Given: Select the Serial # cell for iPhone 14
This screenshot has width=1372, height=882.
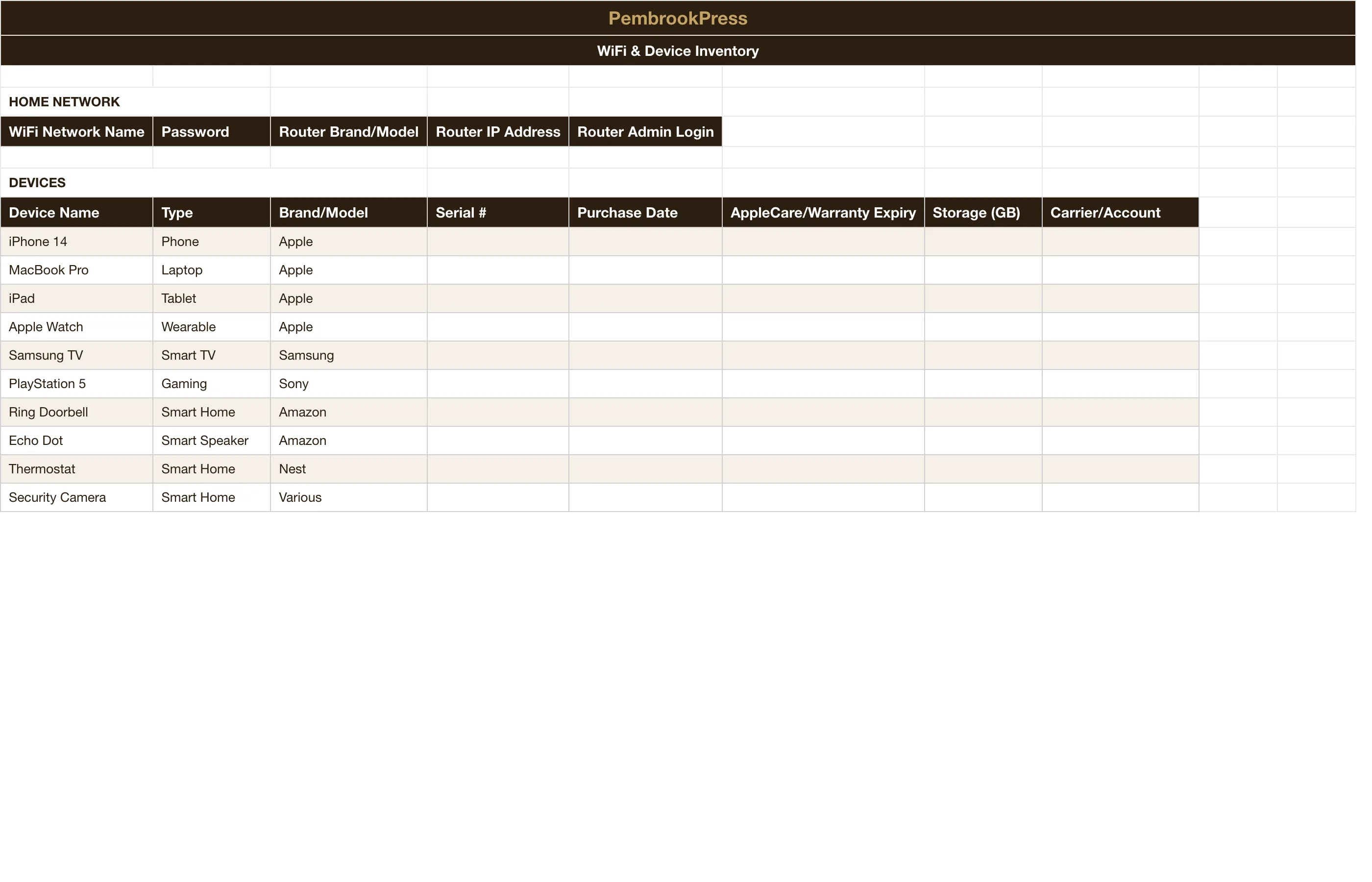Looking at the screenshot, I should tap(498, 242).
